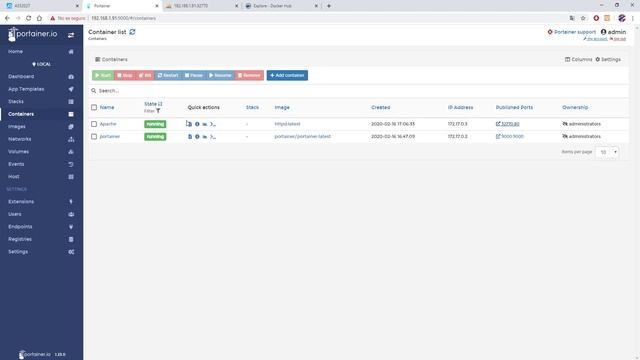Open the Chrome three-dot menu
The height and width of the screenshot is (360, 640).
(633, 18)
